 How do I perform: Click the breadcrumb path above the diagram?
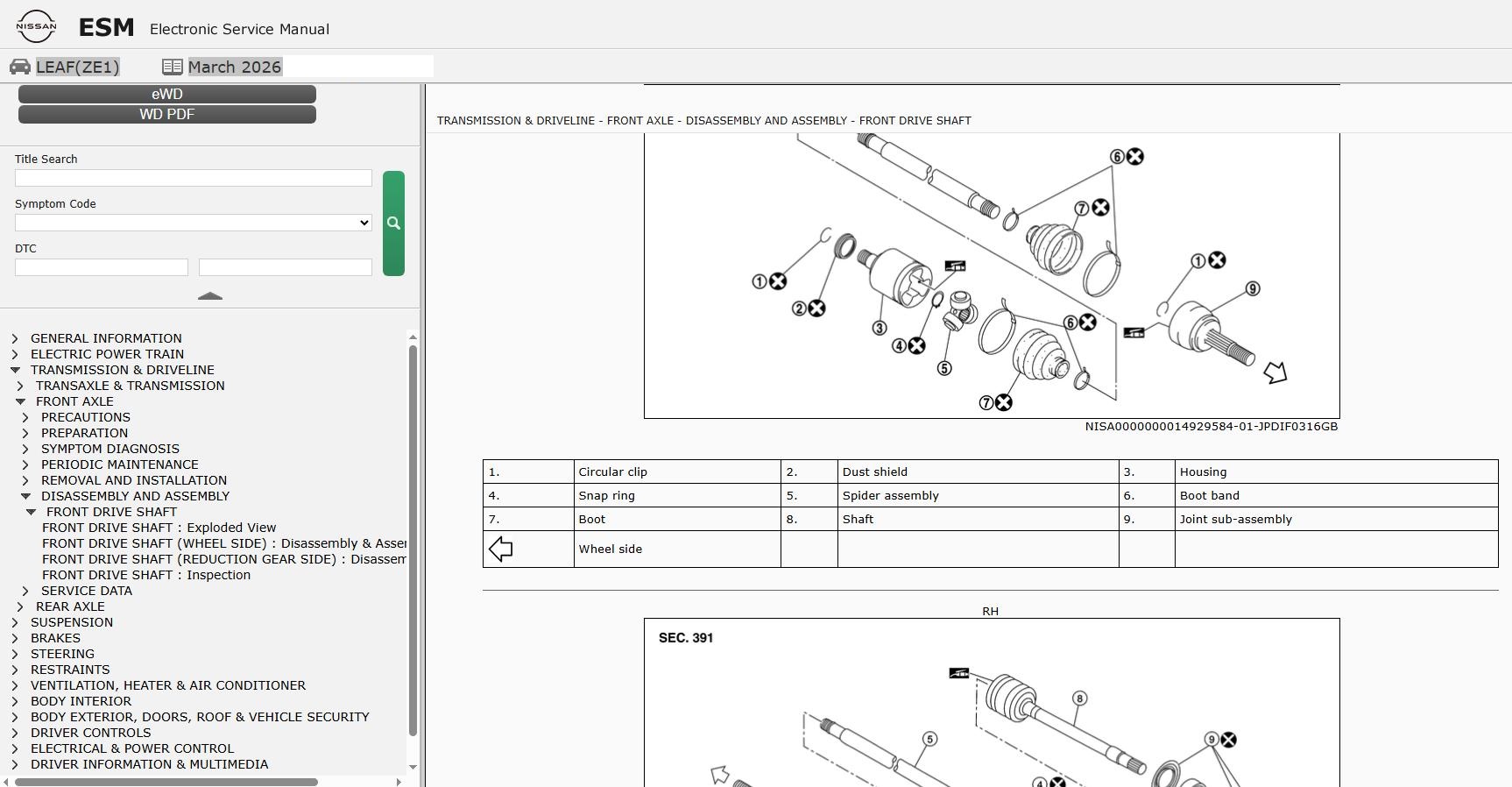(703, 120)
